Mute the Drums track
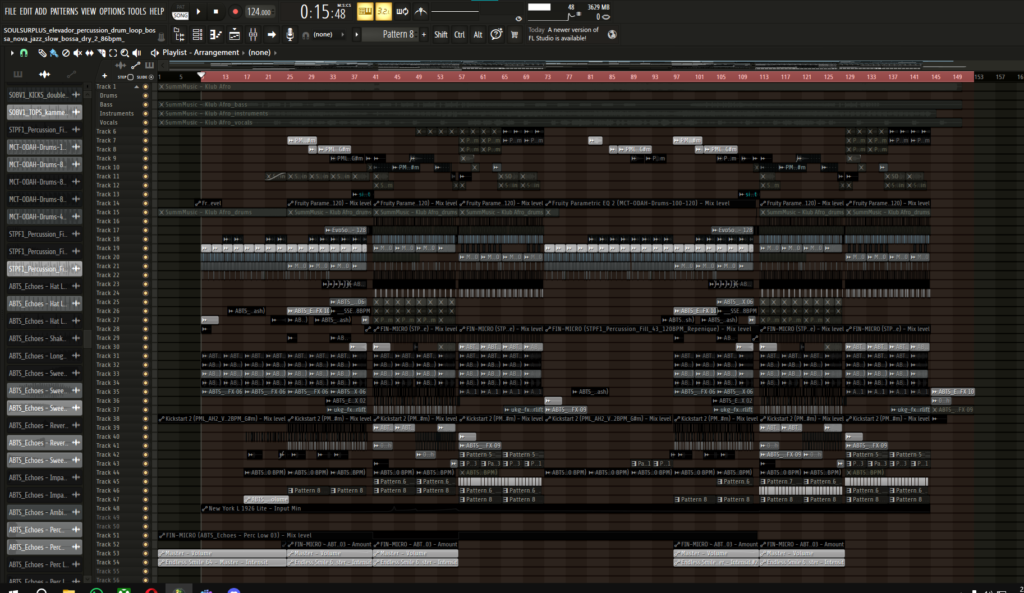Viewport: 1024px width, 593px height. [x=146, y=95]
